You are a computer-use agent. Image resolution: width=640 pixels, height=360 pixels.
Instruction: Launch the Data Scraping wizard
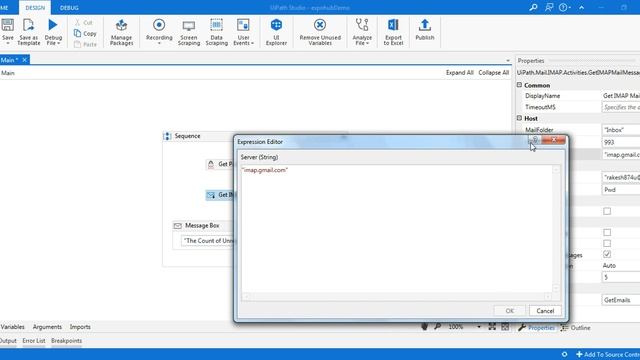pos(216,32)
